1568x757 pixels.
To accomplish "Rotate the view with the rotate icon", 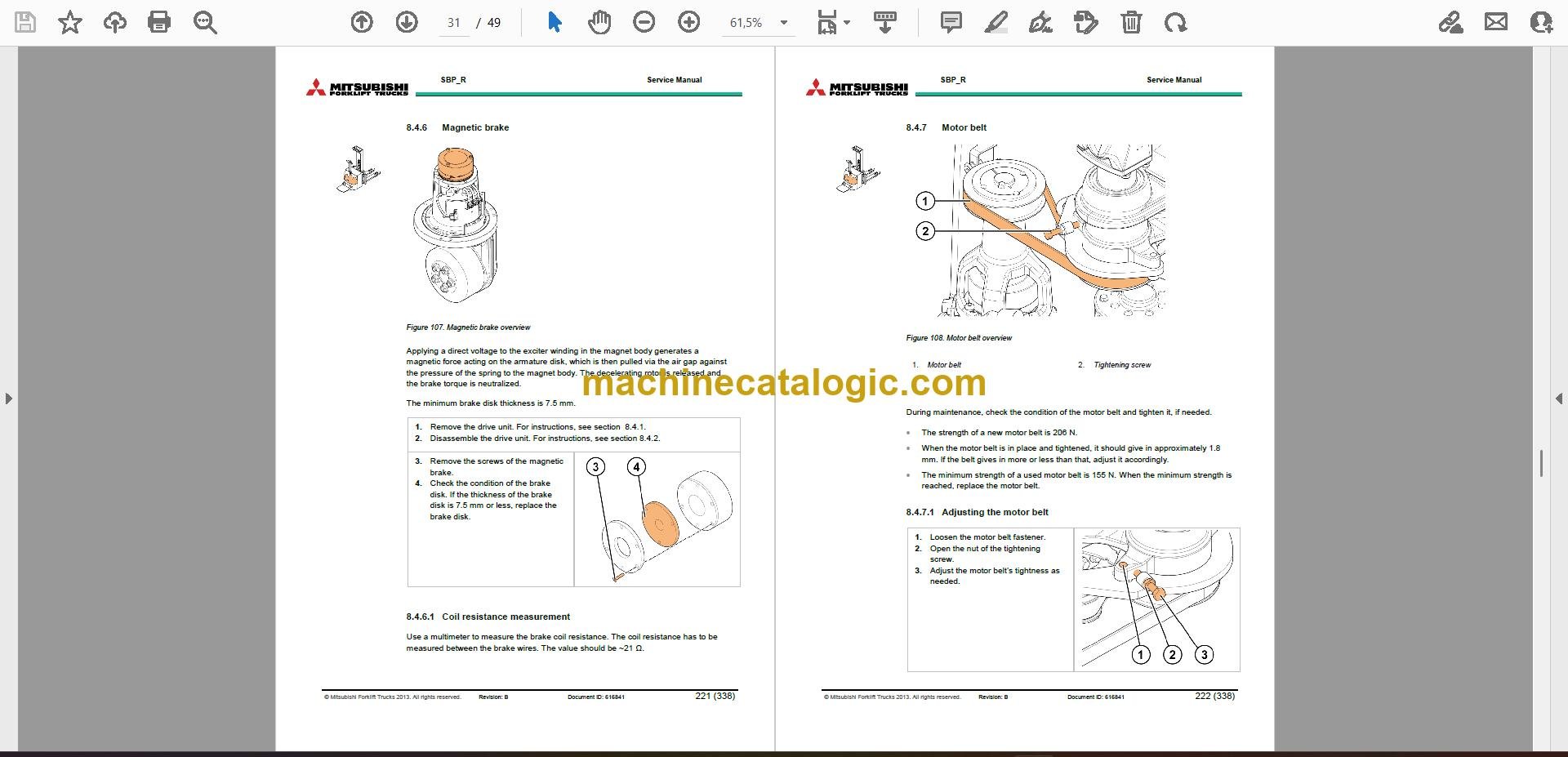I will point(1176,22).
